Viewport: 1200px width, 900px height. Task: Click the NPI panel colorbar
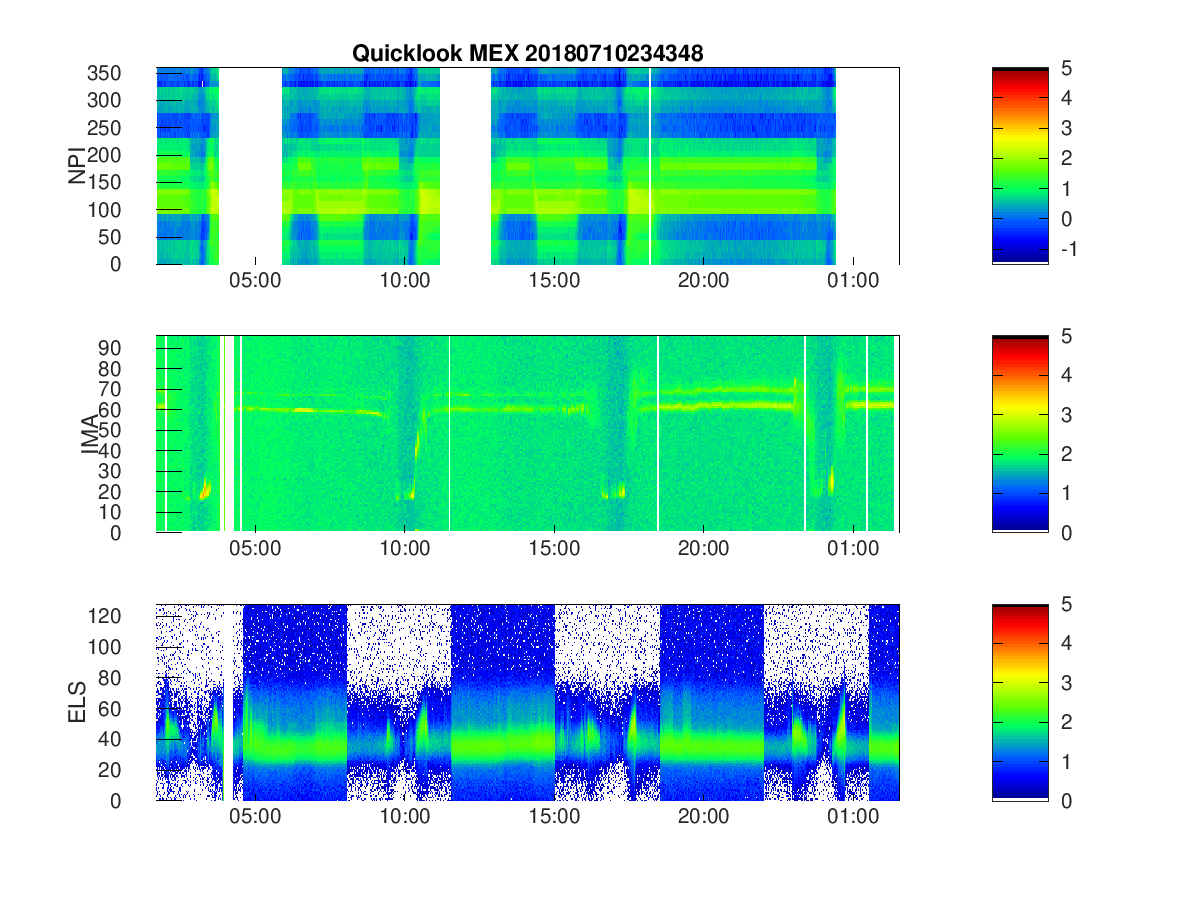(1020, 166)
